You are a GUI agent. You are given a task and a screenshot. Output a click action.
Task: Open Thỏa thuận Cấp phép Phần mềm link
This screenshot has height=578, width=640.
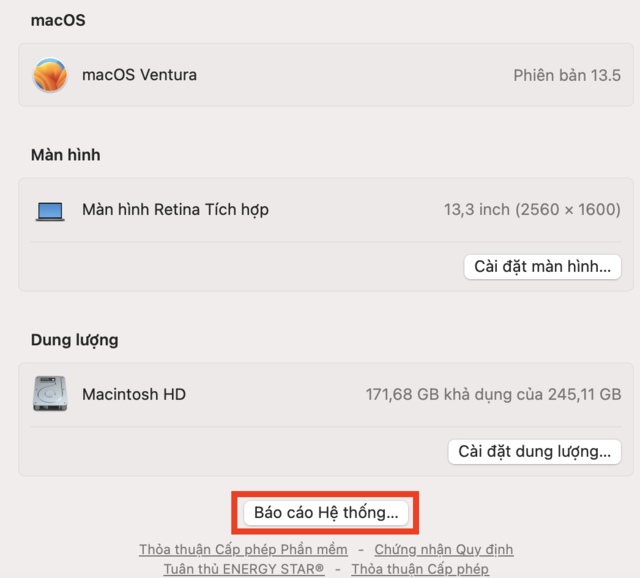coord(243,549)
